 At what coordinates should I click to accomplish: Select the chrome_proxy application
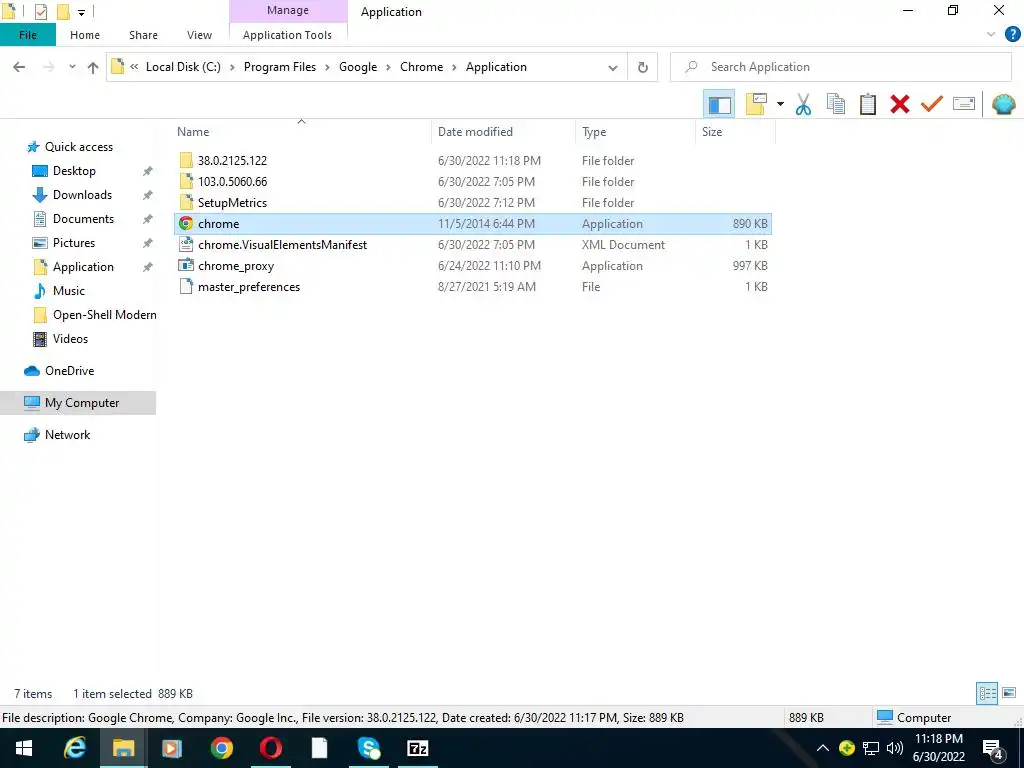pyautogui.click(x=473, y=266)
